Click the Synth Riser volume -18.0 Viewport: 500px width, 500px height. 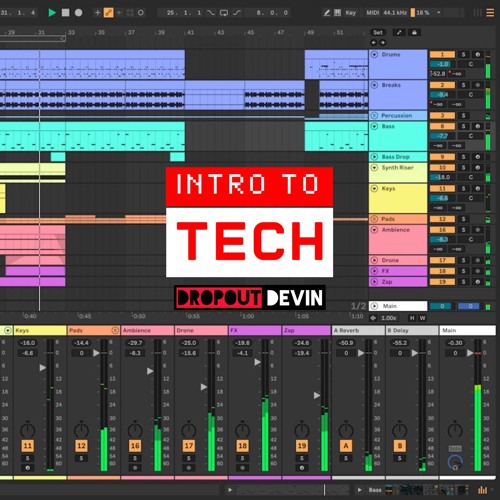[x=442, y=177]
